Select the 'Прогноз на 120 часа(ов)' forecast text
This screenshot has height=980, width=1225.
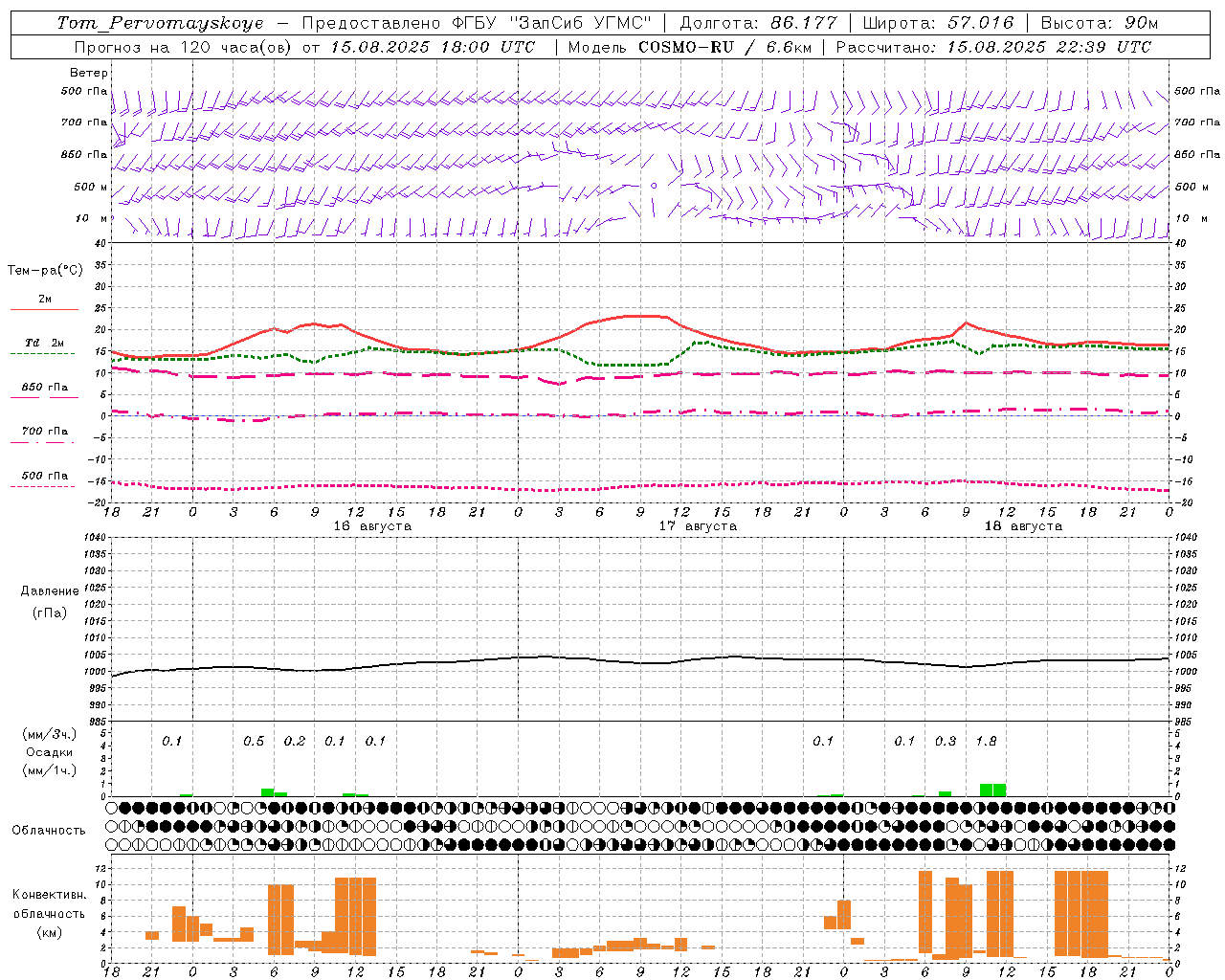tap(184, 47)
